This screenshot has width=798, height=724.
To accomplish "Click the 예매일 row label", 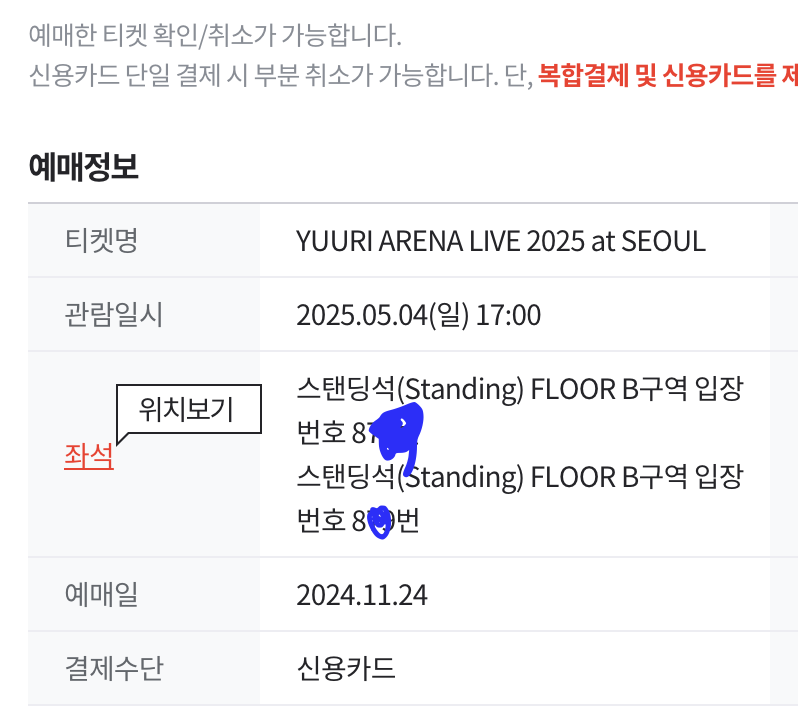I will [x=101, y=594].
